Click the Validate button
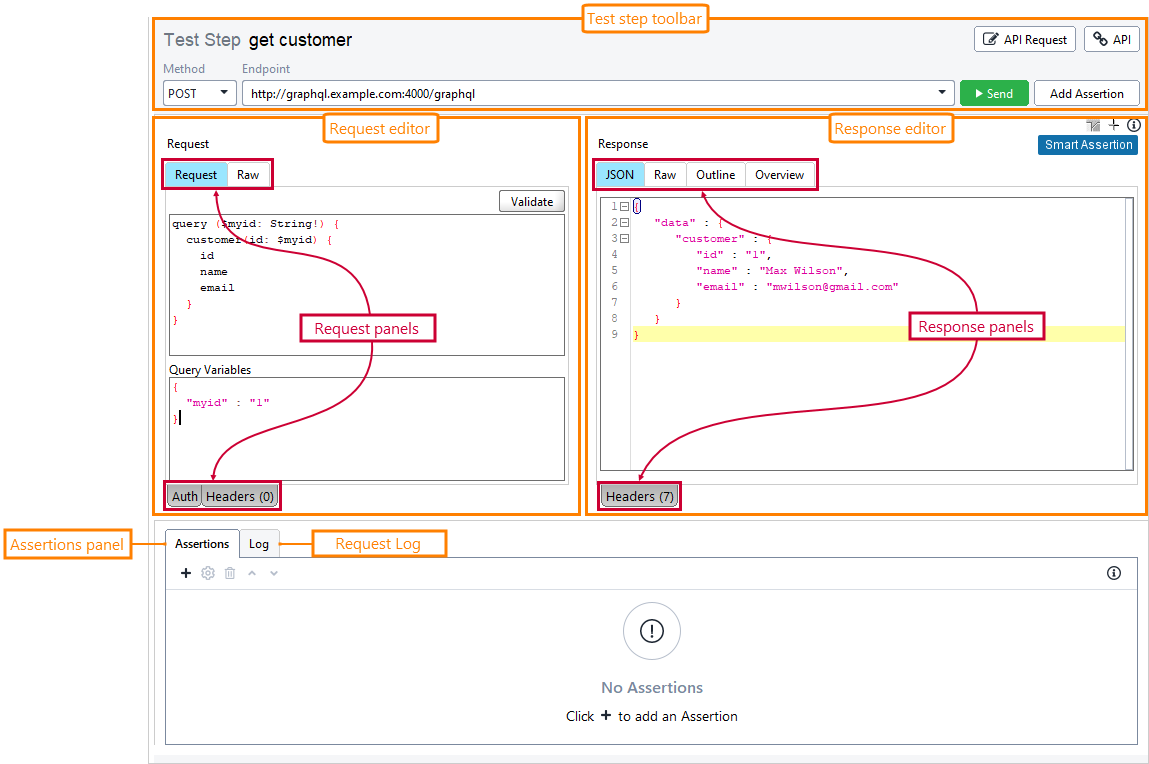1149x764 pixels. [x=532, y=201]
